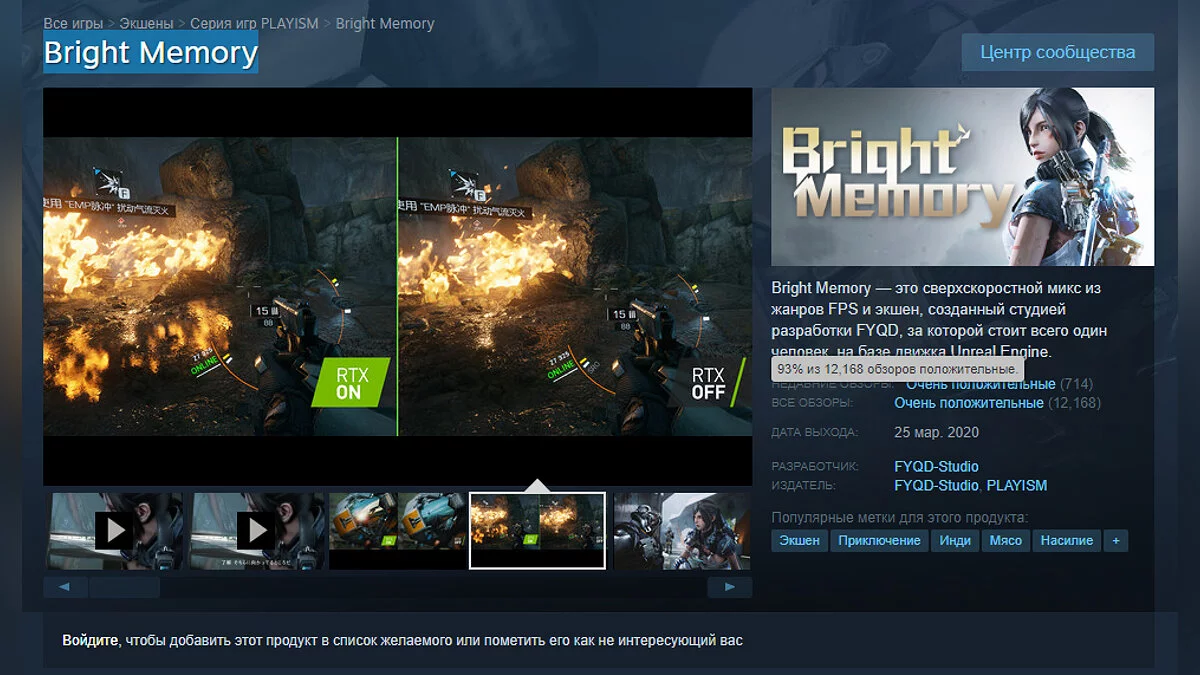Click the plus button to add tags
This screenshot has width=1200, height=675.
pyautogui.click(x=1116, y=540)
